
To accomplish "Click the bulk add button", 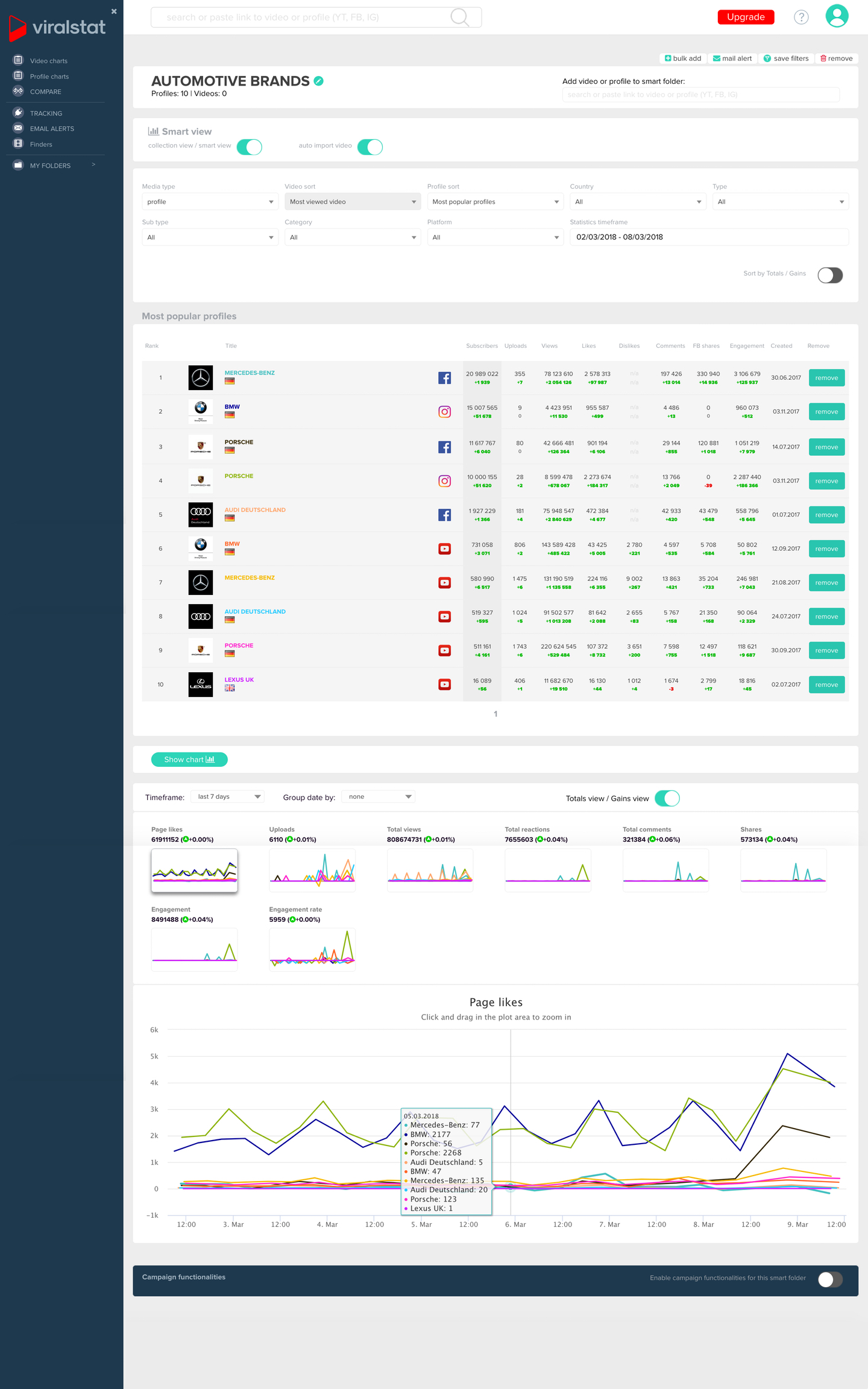I will click(683, 58).
